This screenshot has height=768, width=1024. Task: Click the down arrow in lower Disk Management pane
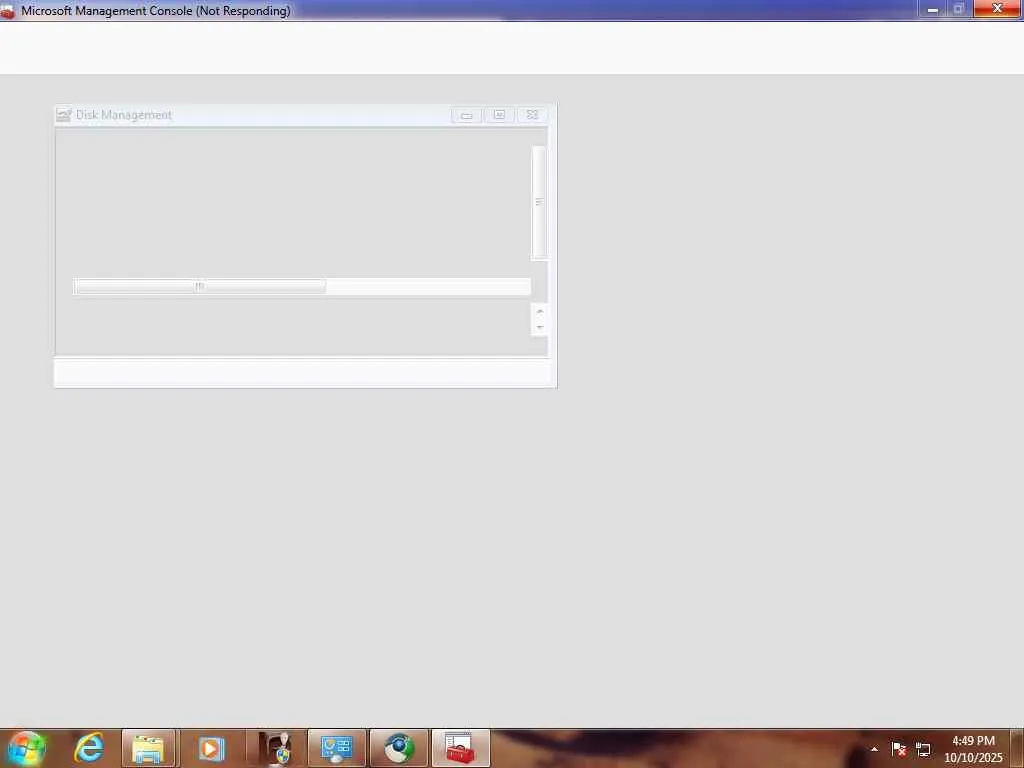tap(539, 327)
